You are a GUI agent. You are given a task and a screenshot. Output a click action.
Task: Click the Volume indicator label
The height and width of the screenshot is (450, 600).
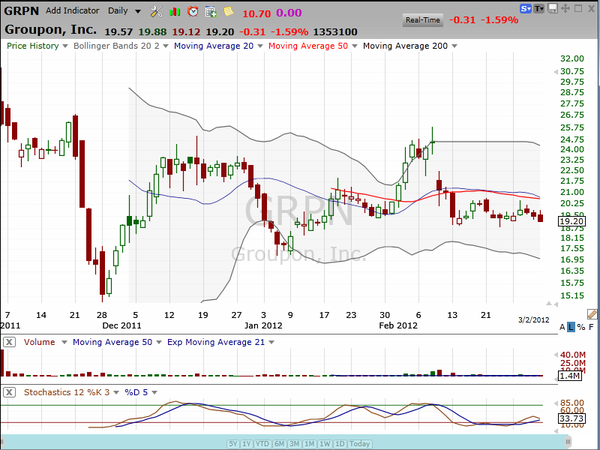coord(39,342)
